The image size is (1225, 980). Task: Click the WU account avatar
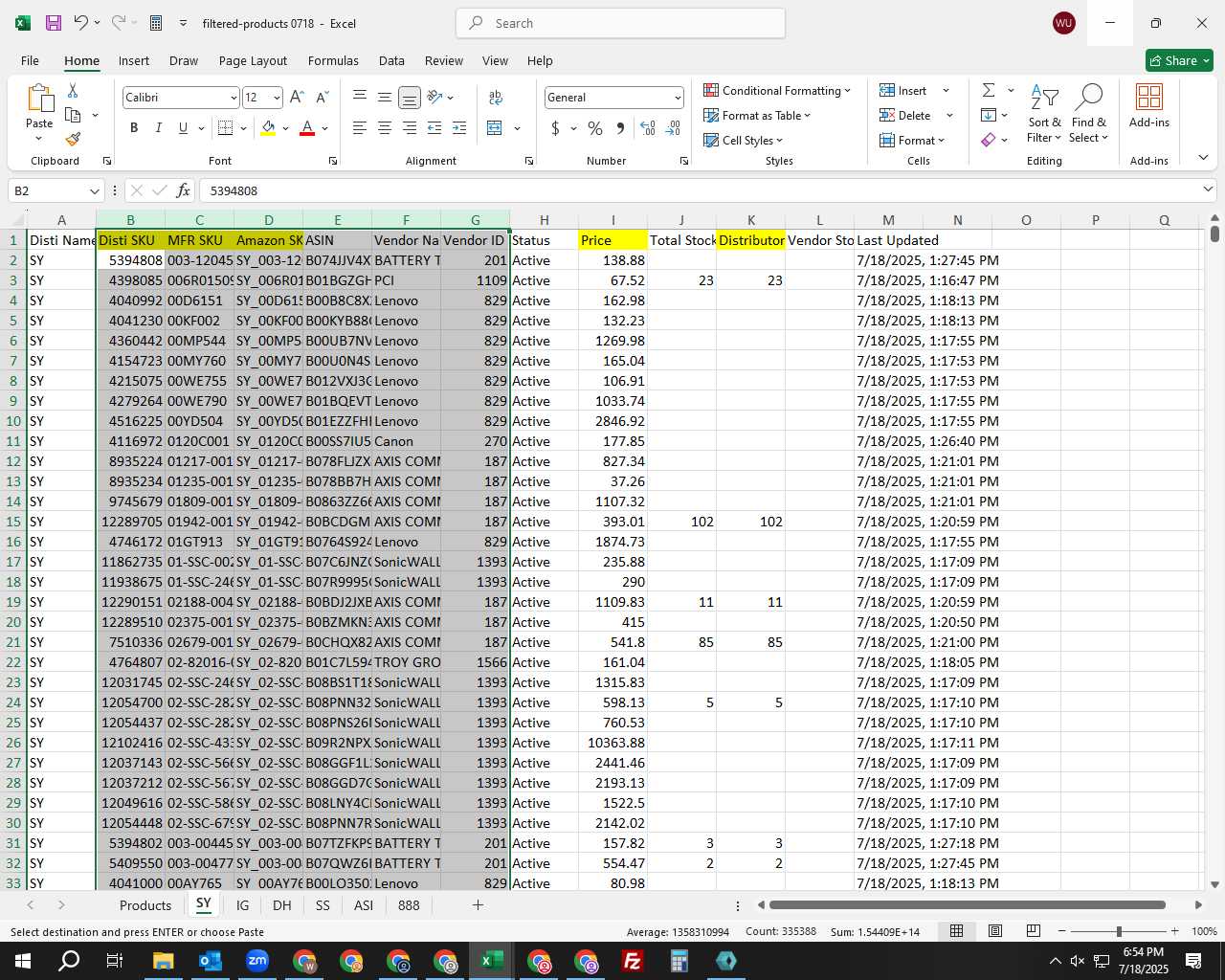[x=1063, y=23]
